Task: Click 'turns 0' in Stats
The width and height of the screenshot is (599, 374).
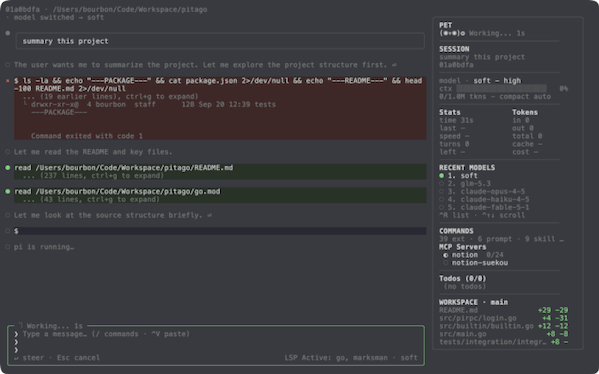Action: [x=454, y=144]
